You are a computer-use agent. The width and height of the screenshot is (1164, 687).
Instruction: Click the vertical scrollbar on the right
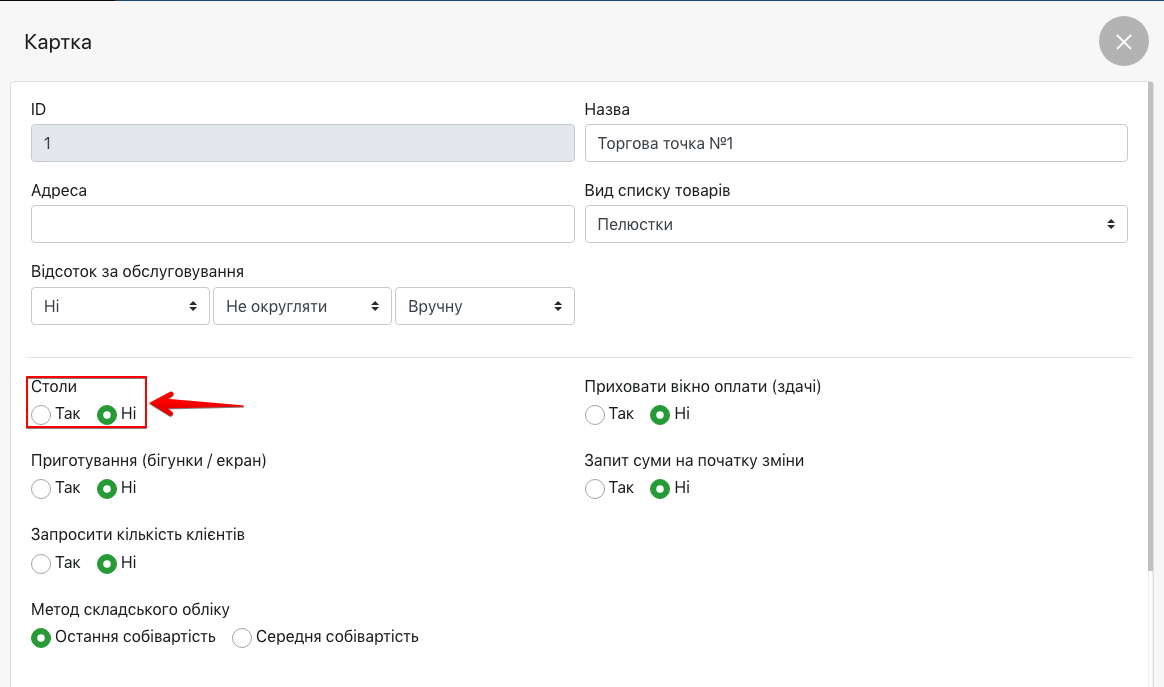pos(1152,330)
